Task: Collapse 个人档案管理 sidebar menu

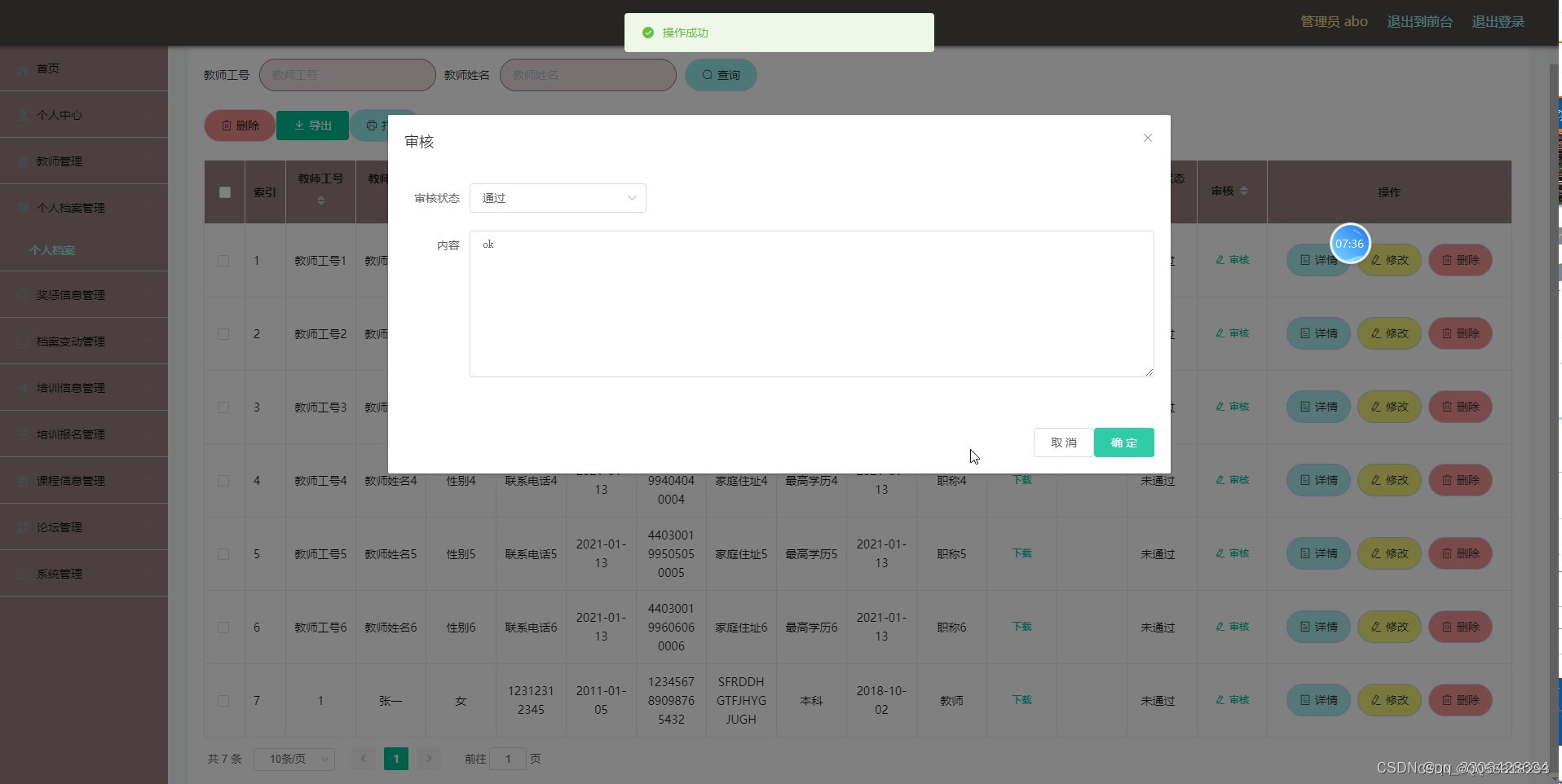Action: coord(84,208)
